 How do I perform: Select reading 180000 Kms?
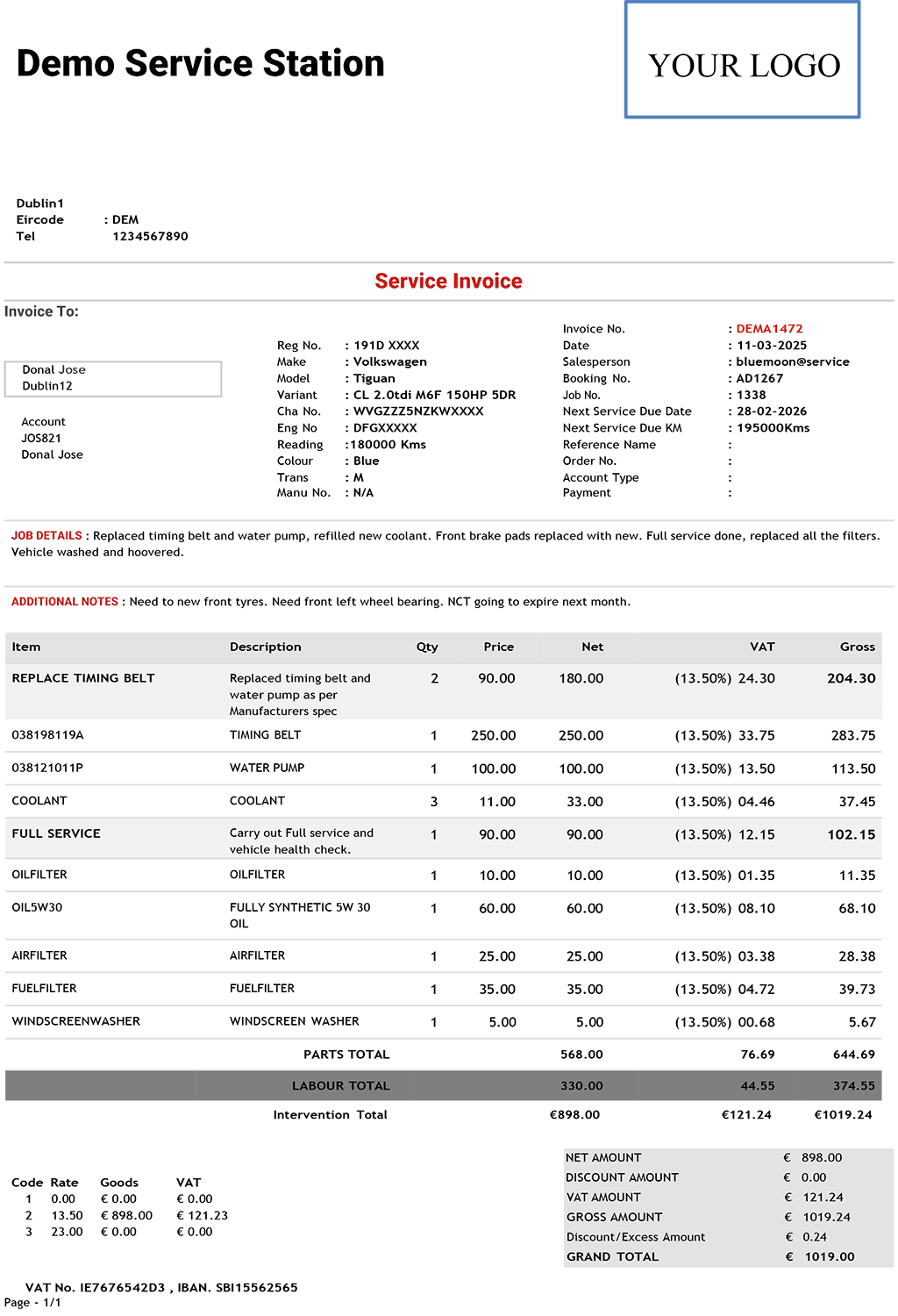(388, 445)
